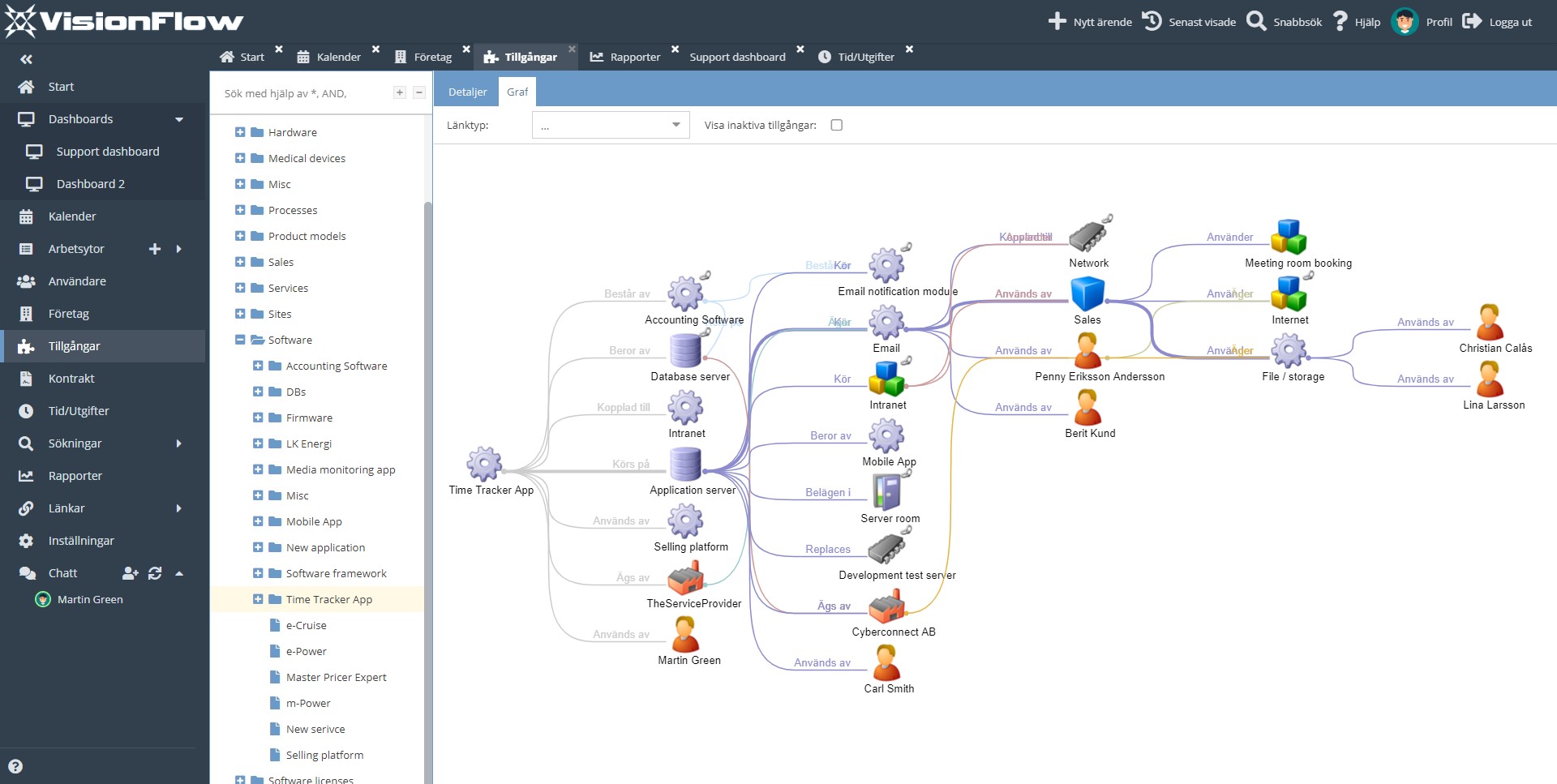Click Nytt ärende to create a ticket

click(x=1089, y=21)
